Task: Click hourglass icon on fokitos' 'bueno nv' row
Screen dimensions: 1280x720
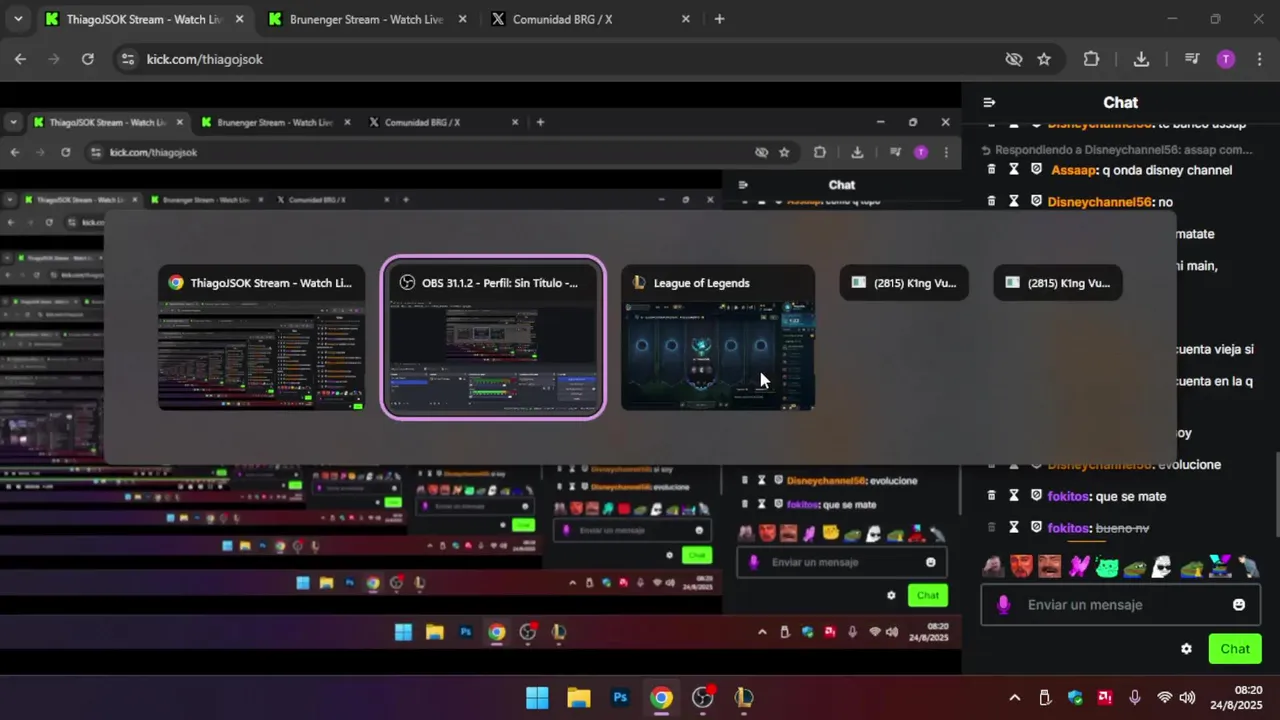Action: 1013,527
